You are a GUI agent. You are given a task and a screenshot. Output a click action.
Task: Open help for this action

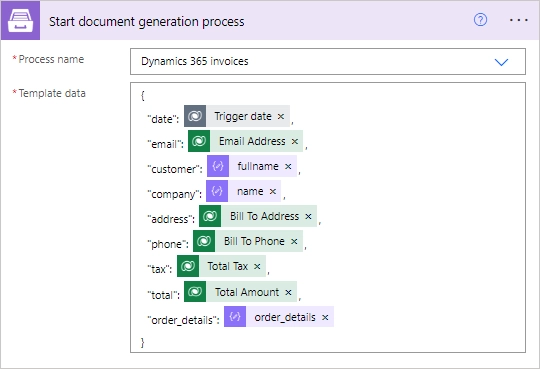[480, 20]
